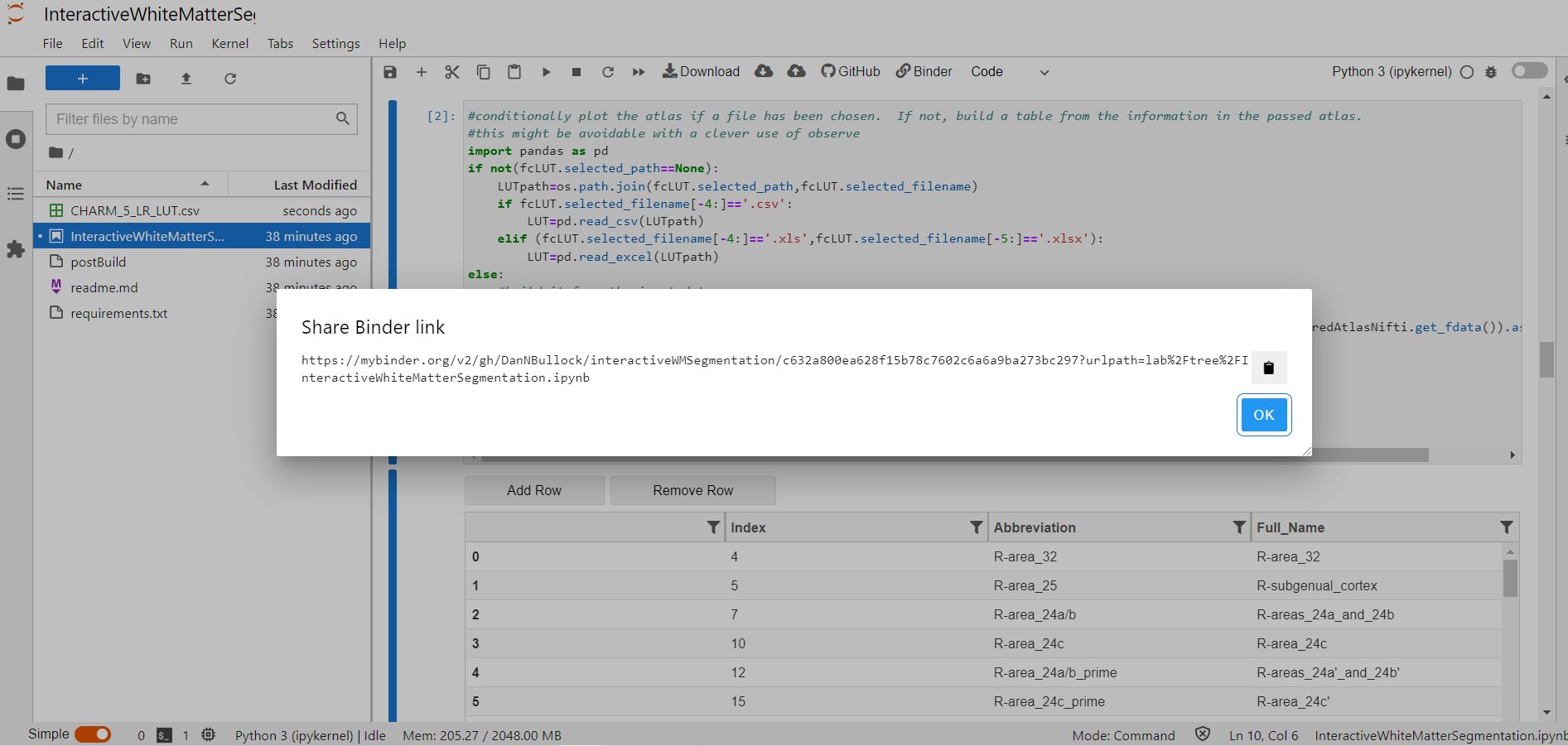Restart kernel and run all cells icon
The width and height of the screenshot is (1568, 746).
(639, 72)
